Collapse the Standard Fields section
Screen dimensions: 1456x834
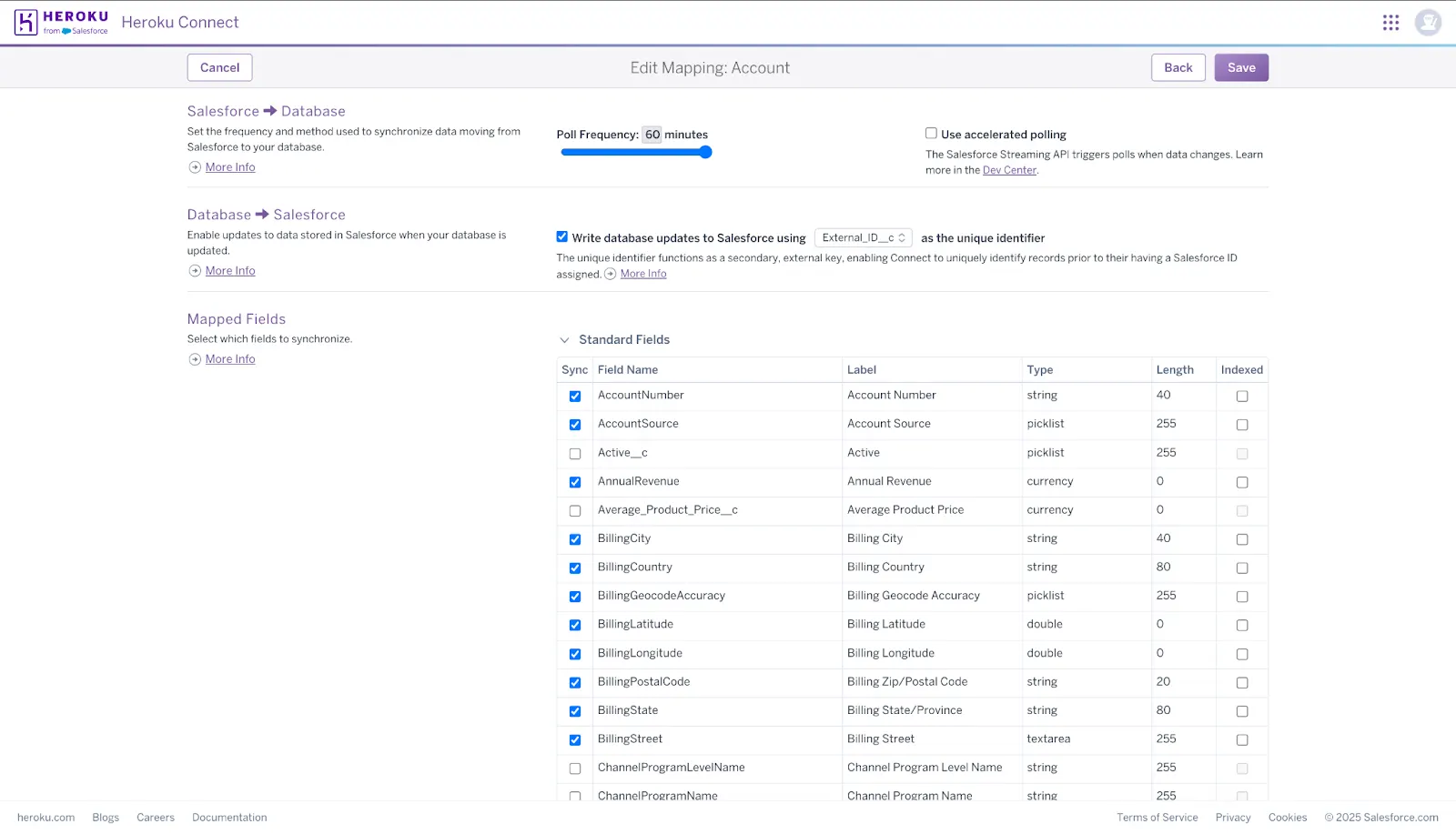click(564, 340)
